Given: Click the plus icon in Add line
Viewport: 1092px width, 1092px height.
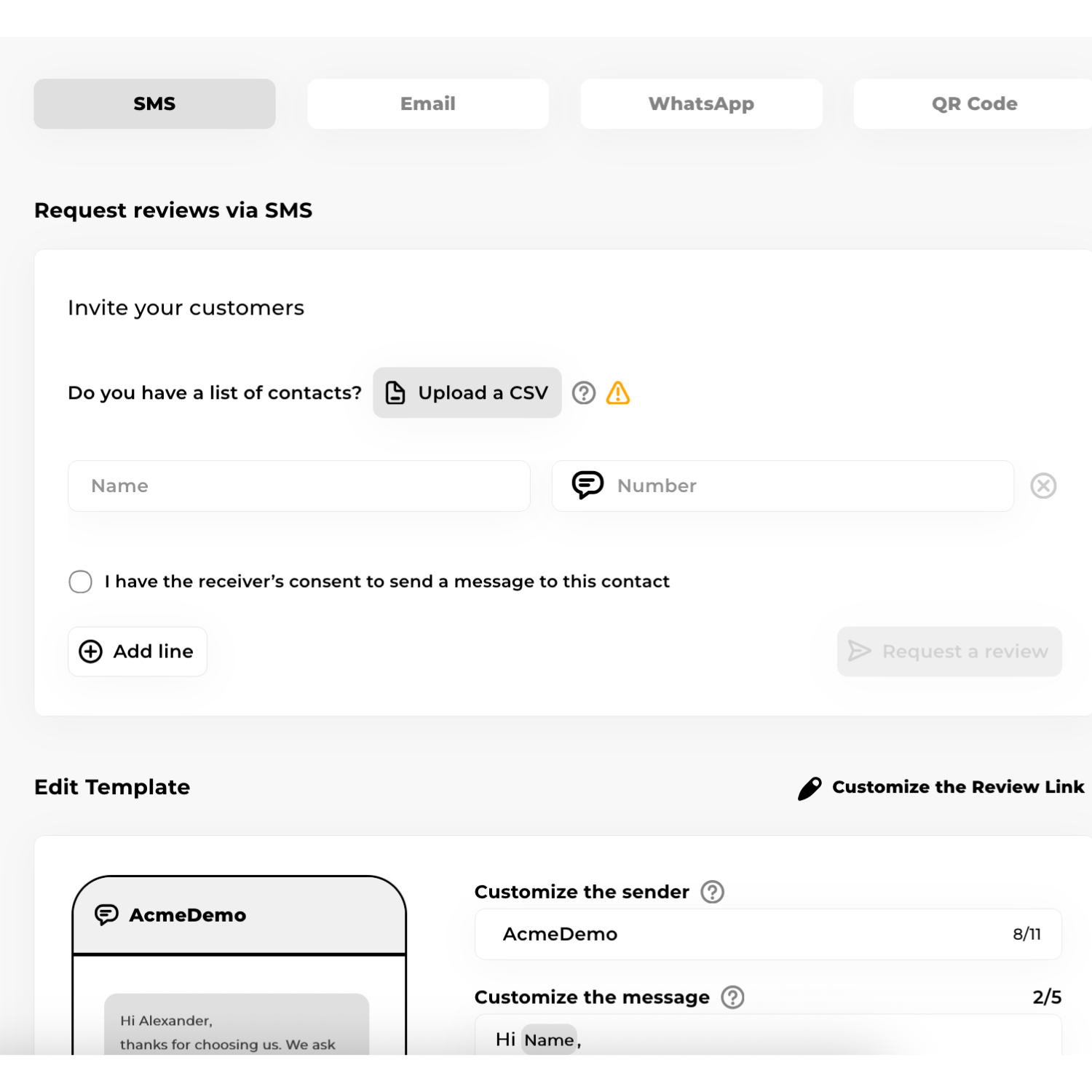Looking at the screenshot, I should coord(91,652).
